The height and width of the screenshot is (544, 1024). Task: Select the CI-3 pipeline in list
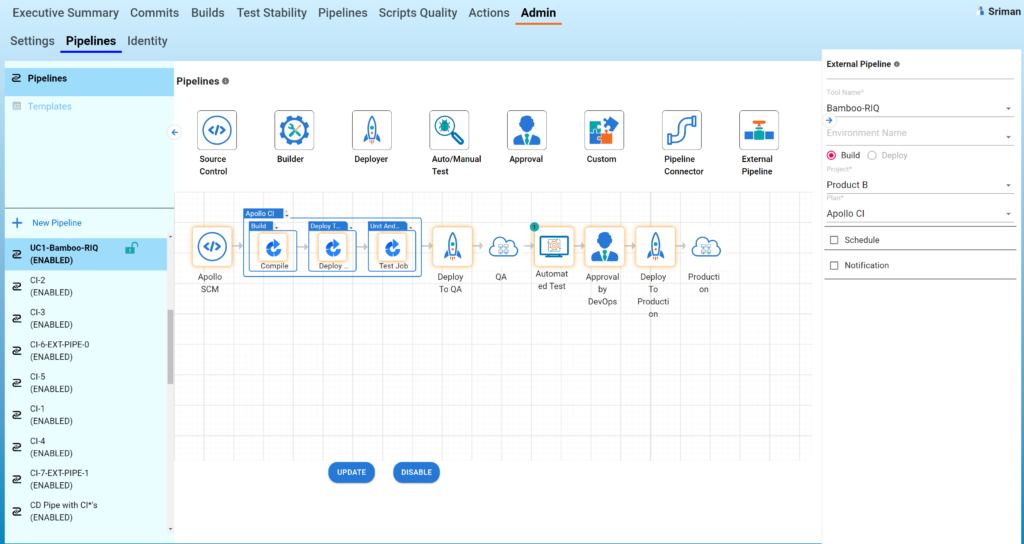86,319
